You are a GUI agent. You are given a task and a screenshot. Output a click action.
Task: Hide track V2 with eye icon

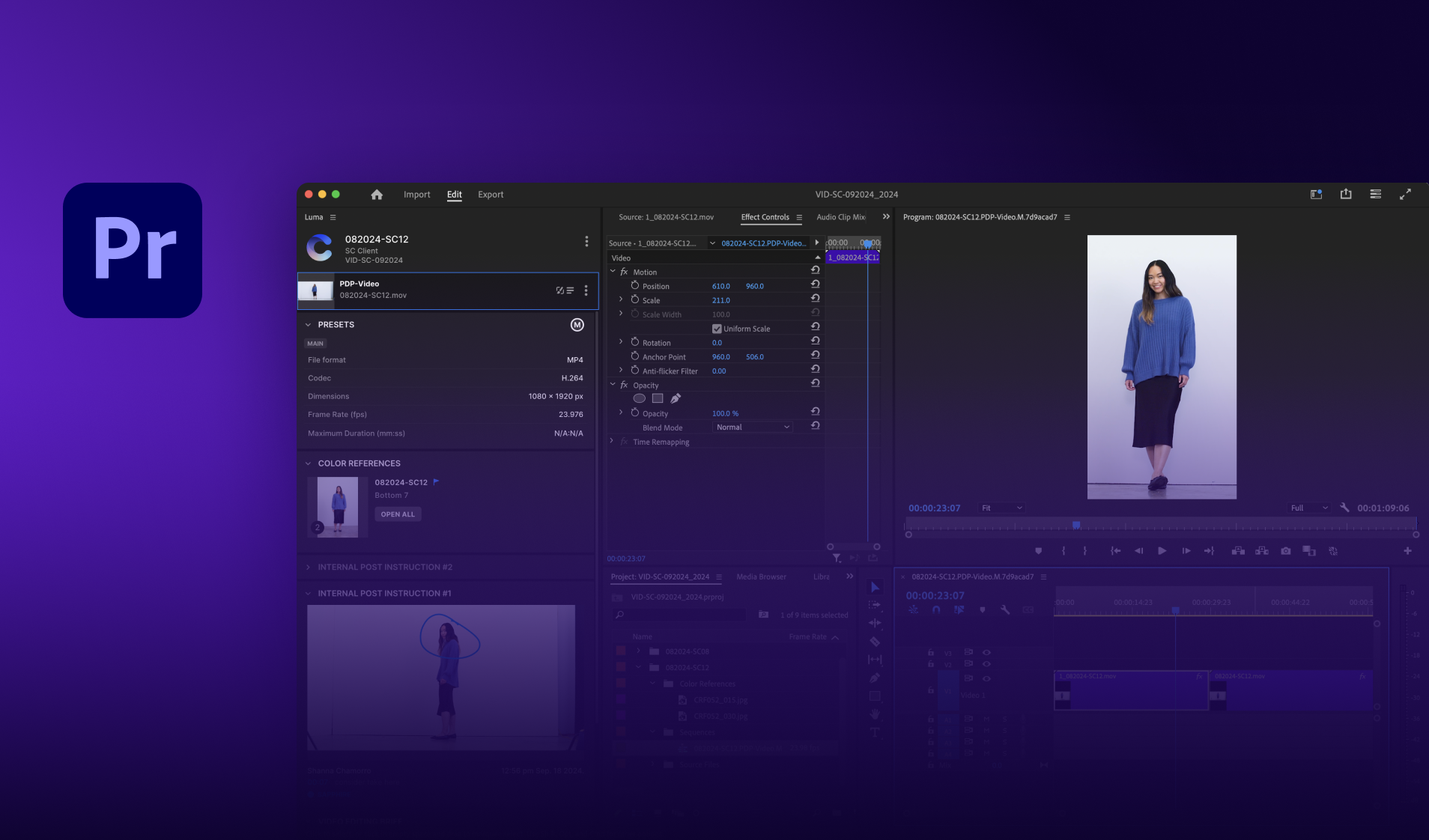coord(986,664)
